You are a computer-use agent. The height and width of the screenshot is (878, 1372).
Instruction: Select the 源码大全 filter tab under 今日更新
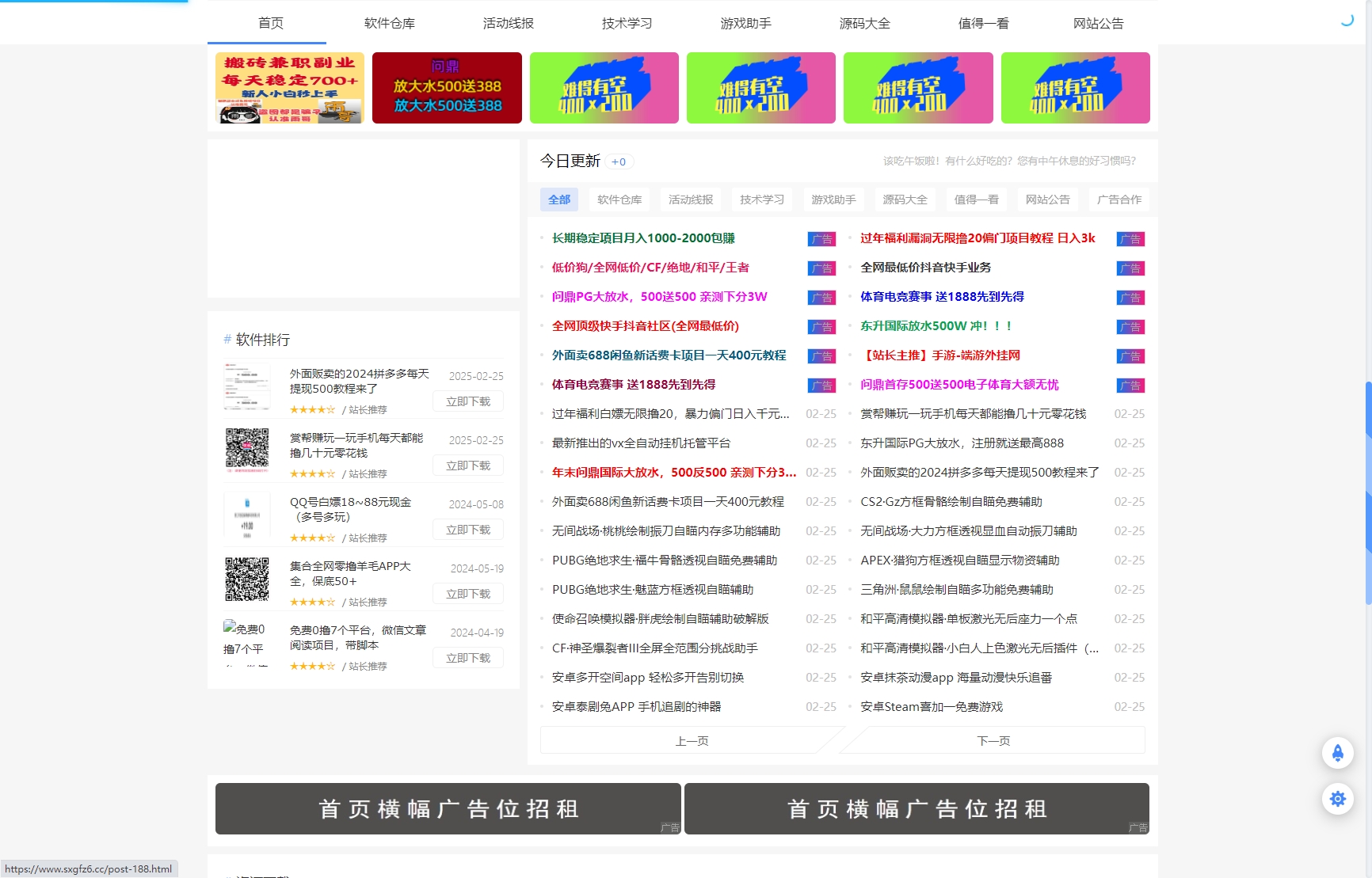point(905,200)
